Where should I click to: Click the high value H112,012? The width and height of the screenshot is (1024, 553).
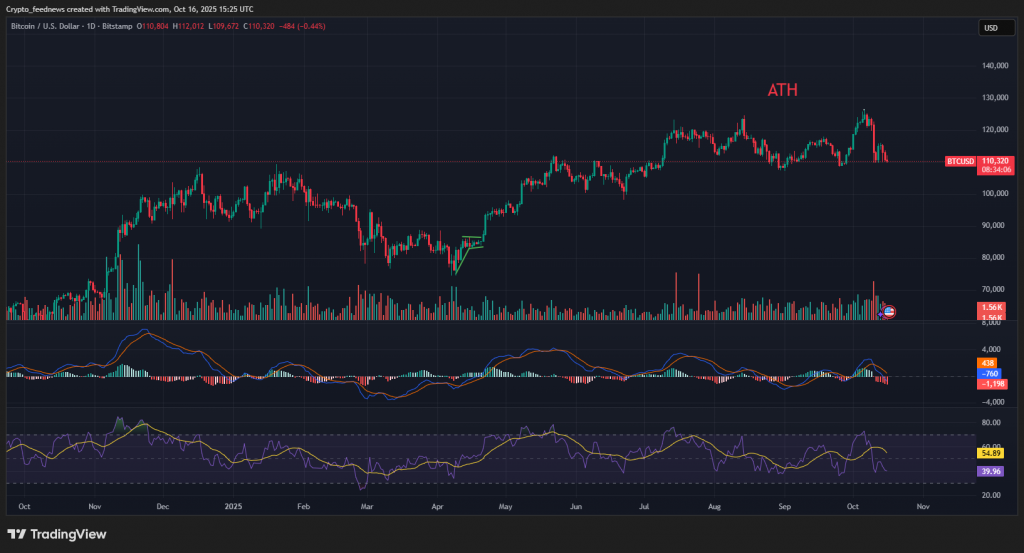pos(188,26)
